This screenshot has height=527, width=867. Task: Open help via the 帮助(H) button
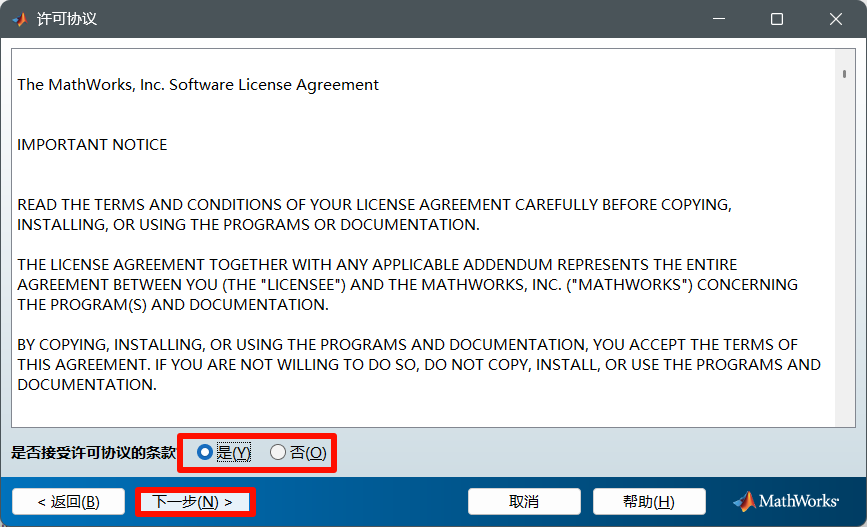pos(649,502)
